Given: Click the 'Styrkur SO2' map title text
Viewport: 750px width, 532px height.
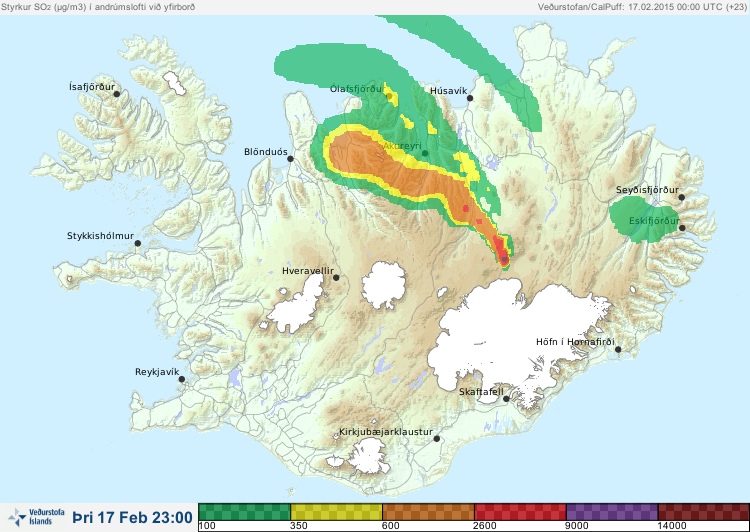Looking at the screenshot, I should (x=98, y=7).
